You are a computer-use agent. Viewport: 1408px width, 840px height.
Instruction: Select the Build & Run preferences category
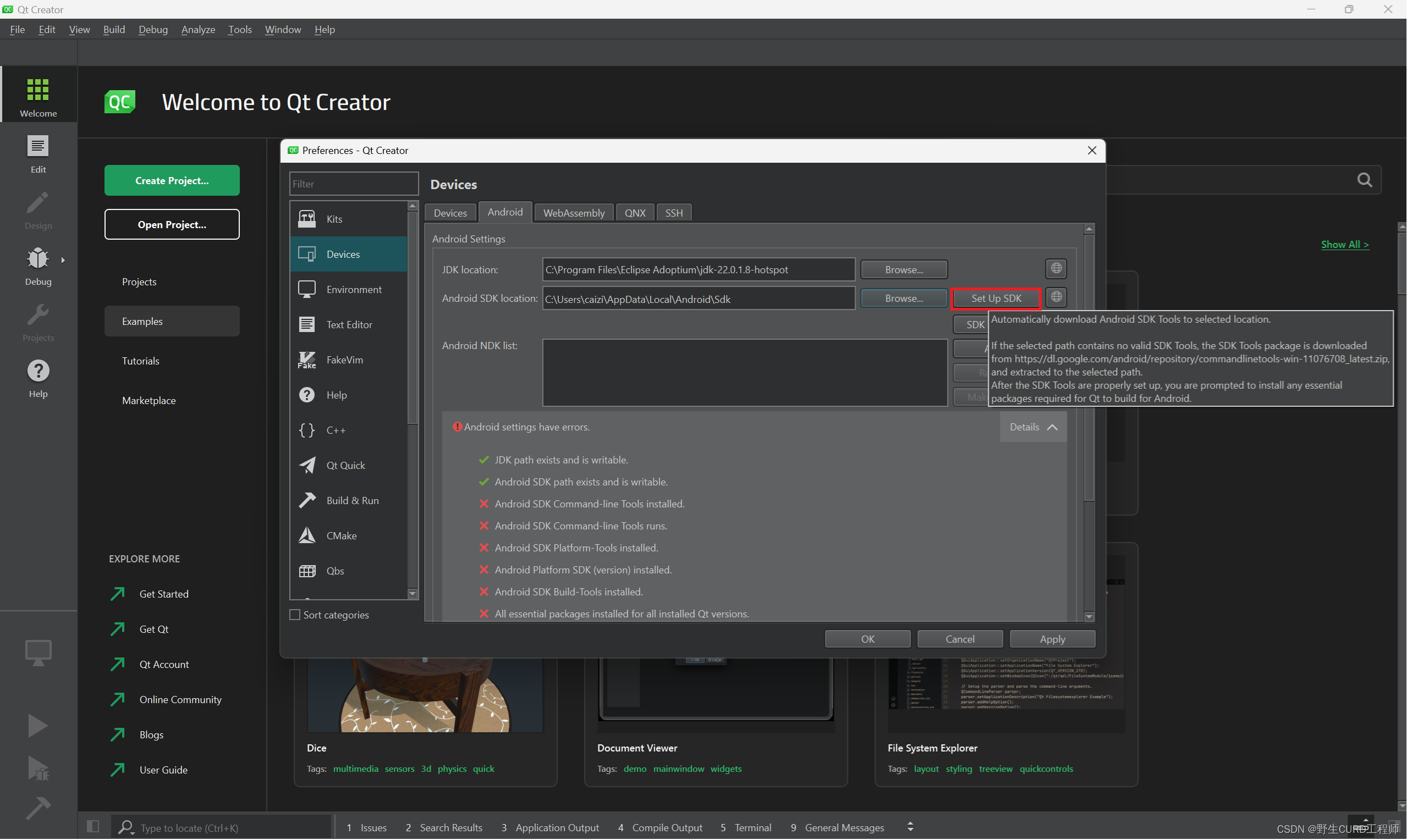tap(349, 501)
